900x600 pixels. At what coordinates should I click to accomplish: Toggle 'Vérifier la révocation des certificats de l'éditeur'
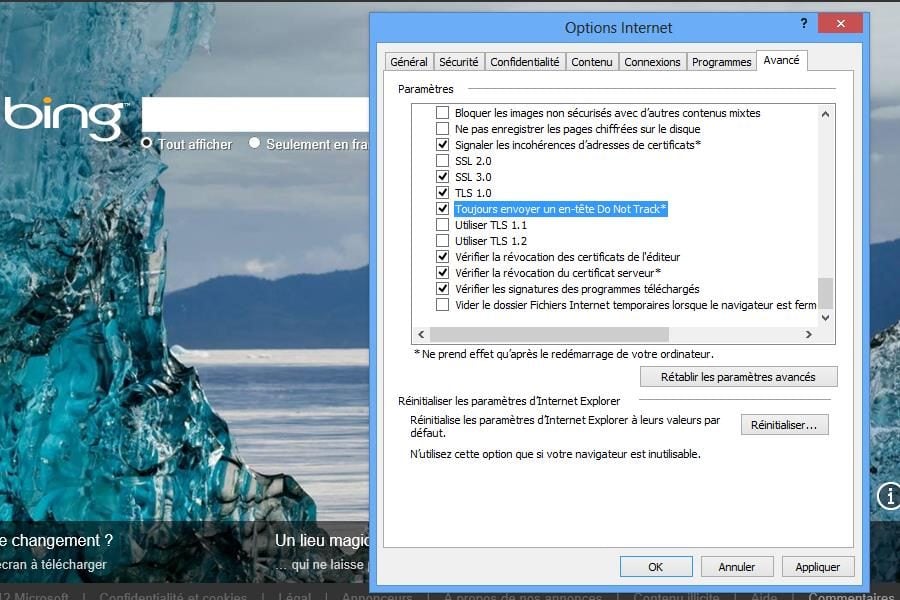[443, 257]
